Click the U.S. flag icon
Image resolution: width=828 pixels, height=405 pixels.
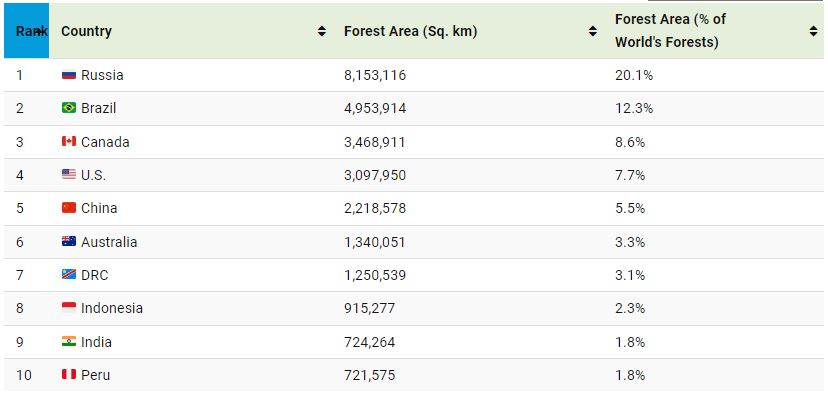point(69,175)
